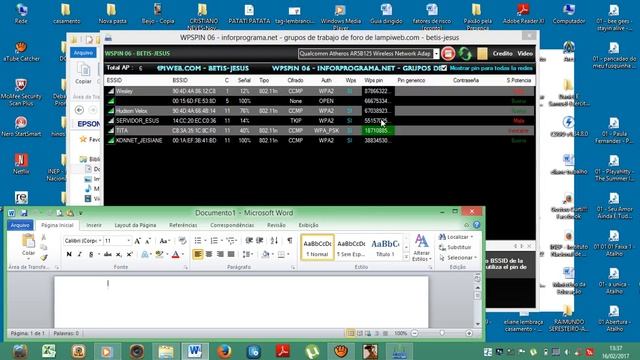
Task: Click the red font color button
Action: (x=176, y=254)
